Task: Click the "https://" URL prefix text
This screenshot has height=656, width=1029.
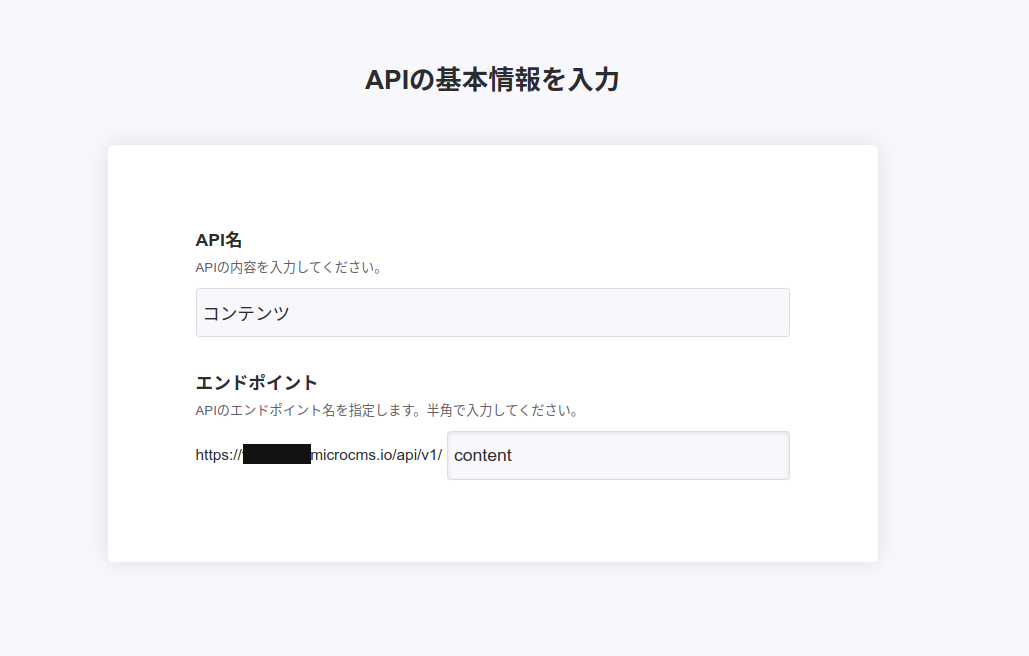Action: (217, 455)
